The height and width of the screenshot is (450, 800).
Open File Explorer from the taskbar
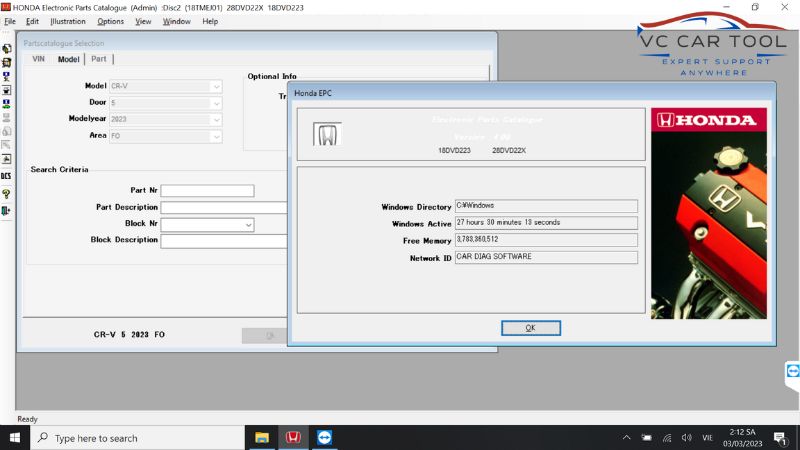point(262,438)
